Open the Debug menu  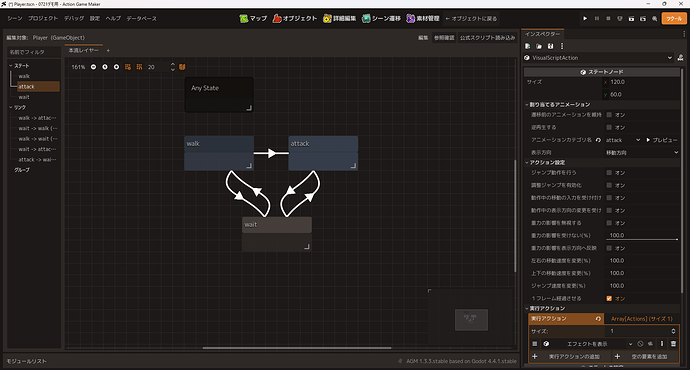(x=74, y=18)
